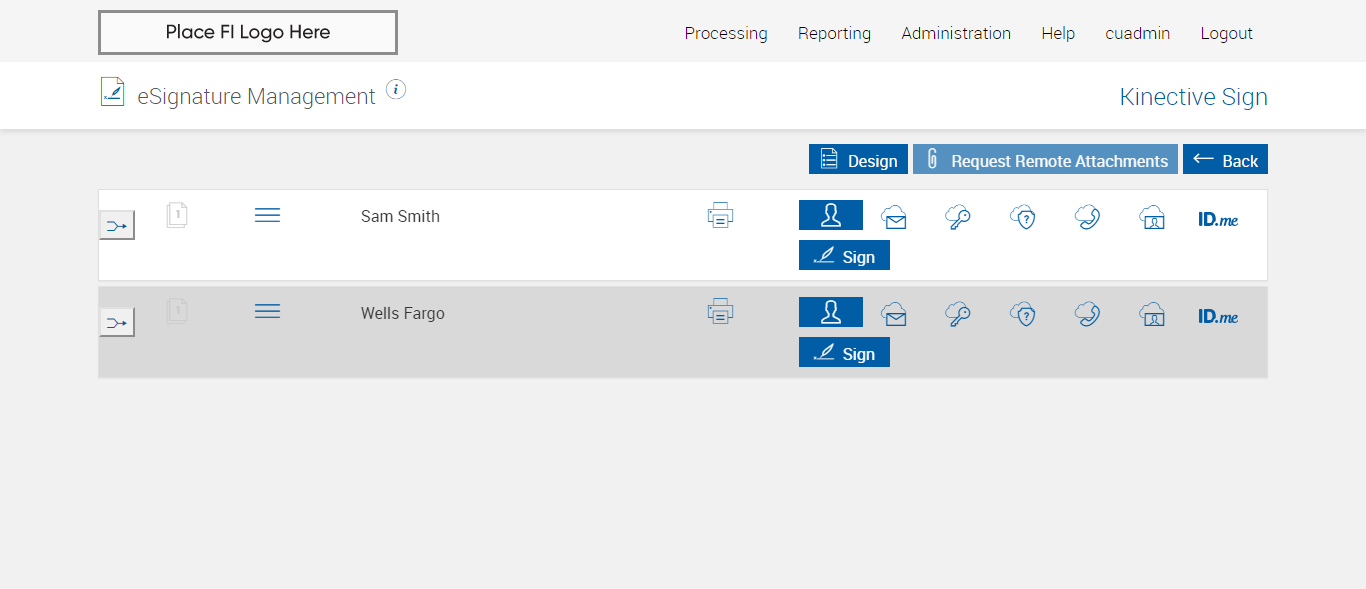Click the in-person signer icon for Sam Smith
The width and height of the screenshot is (1366, 589).
(830, 215)
